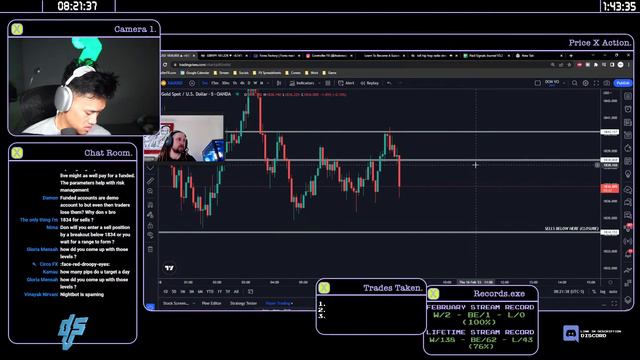Open the layout setup square icon
The width and height of the screenshot is (640, 360).
tap(538, 83)
